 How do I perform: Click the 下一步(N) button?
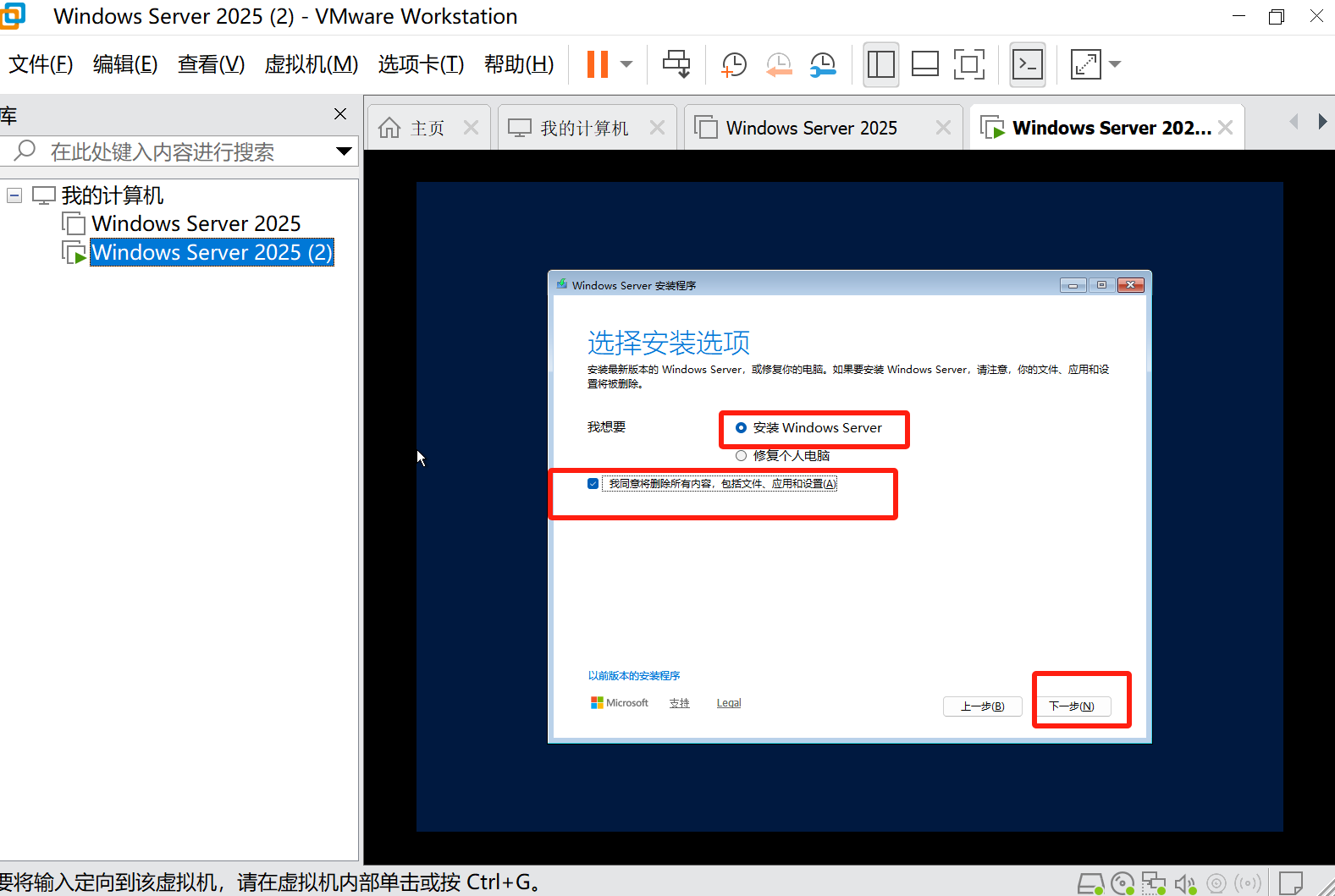pos(1072,706)
